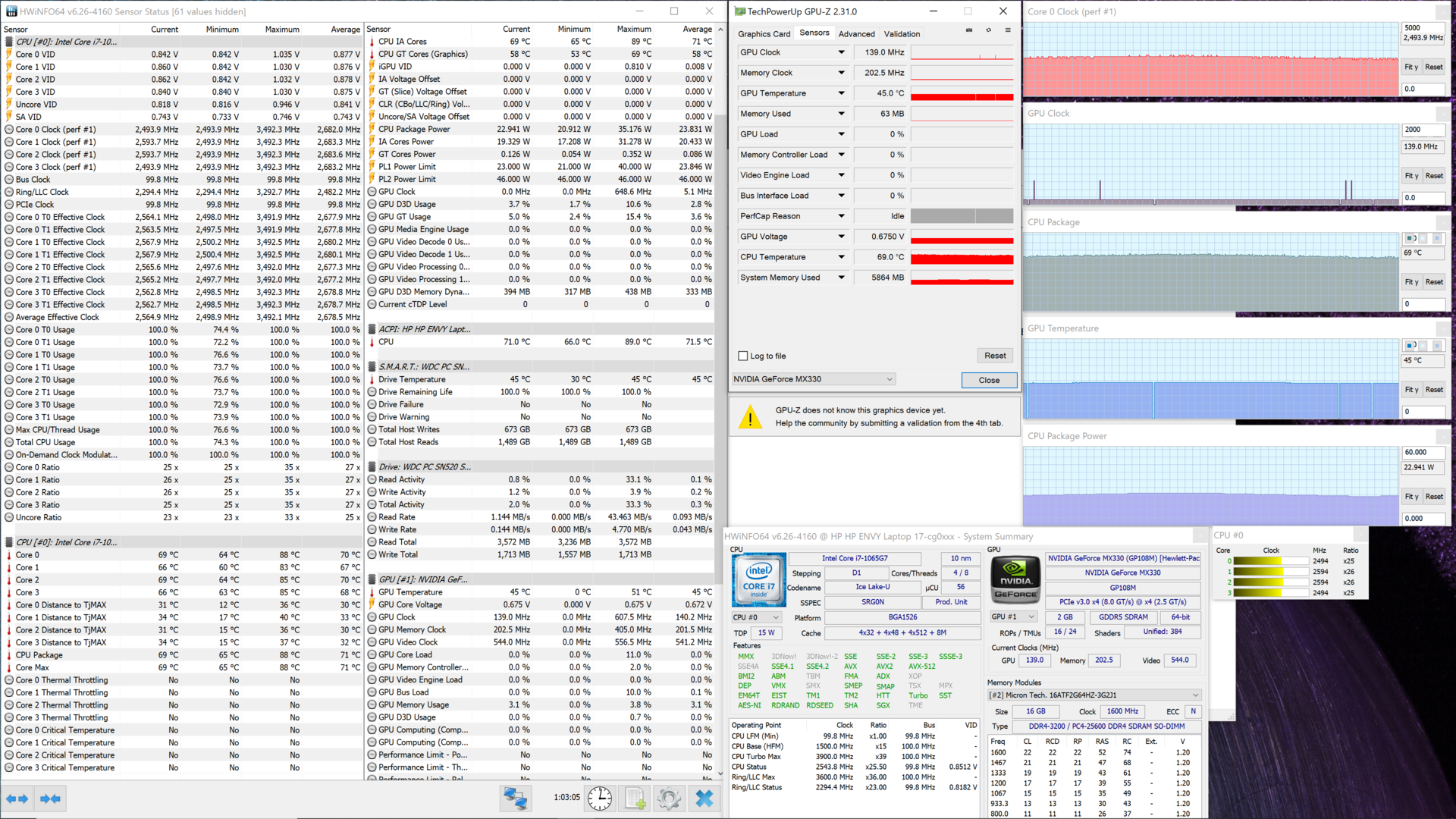Click the log file with plus icon

pos(635,799)
